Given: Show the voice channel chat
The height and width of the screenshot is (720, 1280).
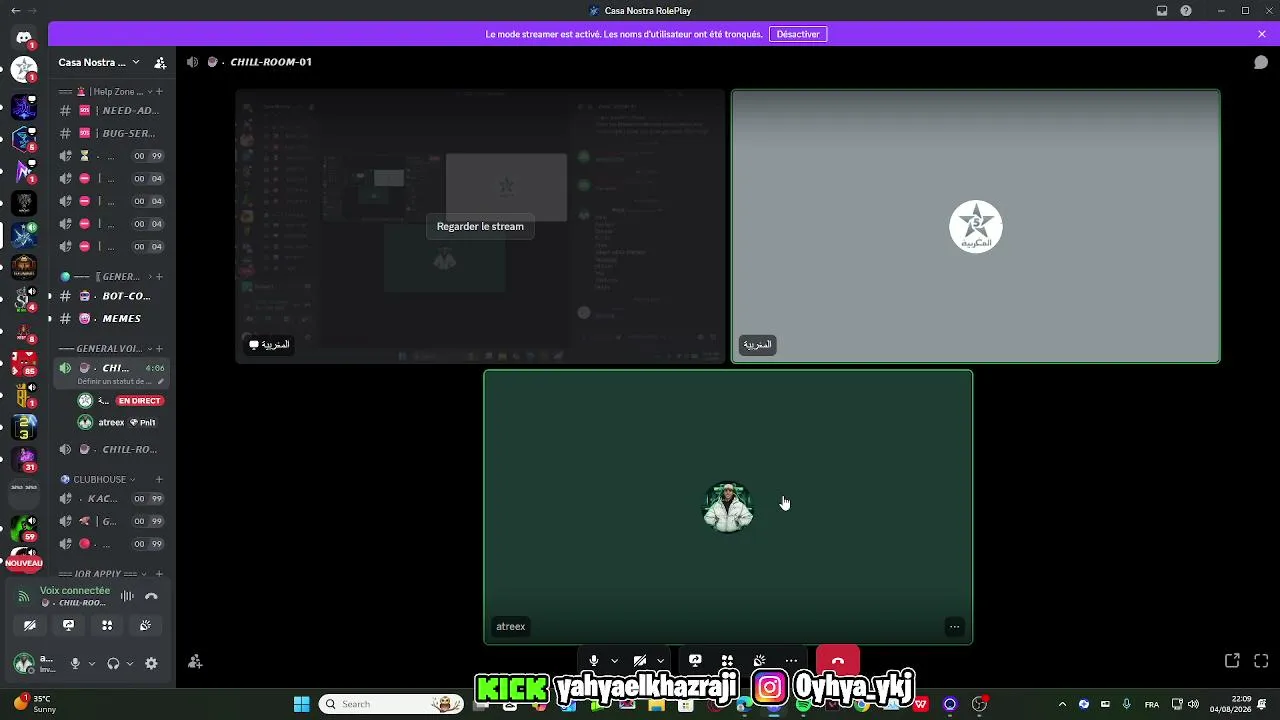Looking at the screenshot, I should click(1261, 62).
